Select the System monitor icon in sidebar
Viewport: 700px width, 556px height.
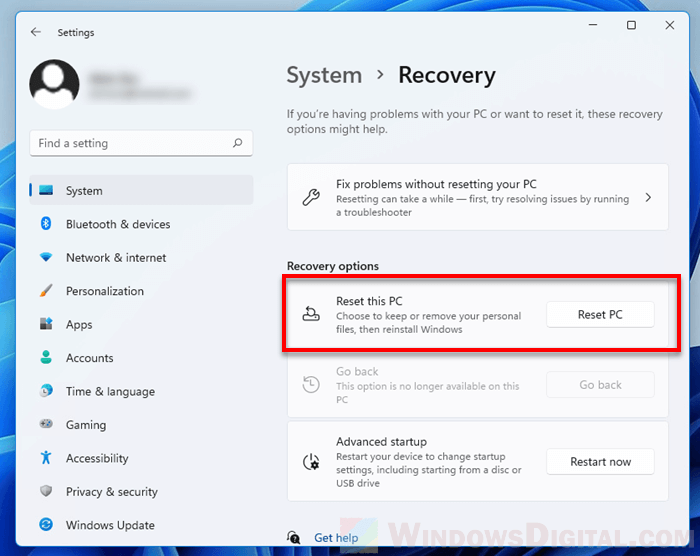point(46,191)
